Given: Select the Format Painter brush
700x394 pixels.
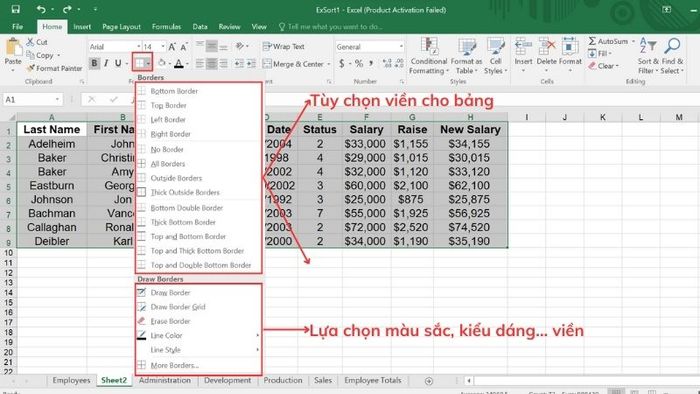Looking at the screenshot, I should 30,68.
